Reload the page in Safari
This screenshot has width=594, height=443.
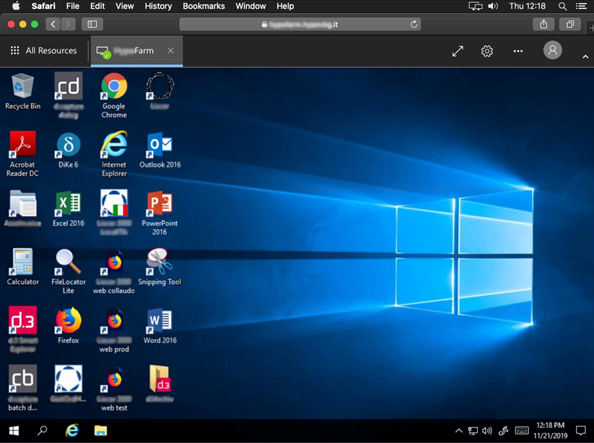click(414, 24)
